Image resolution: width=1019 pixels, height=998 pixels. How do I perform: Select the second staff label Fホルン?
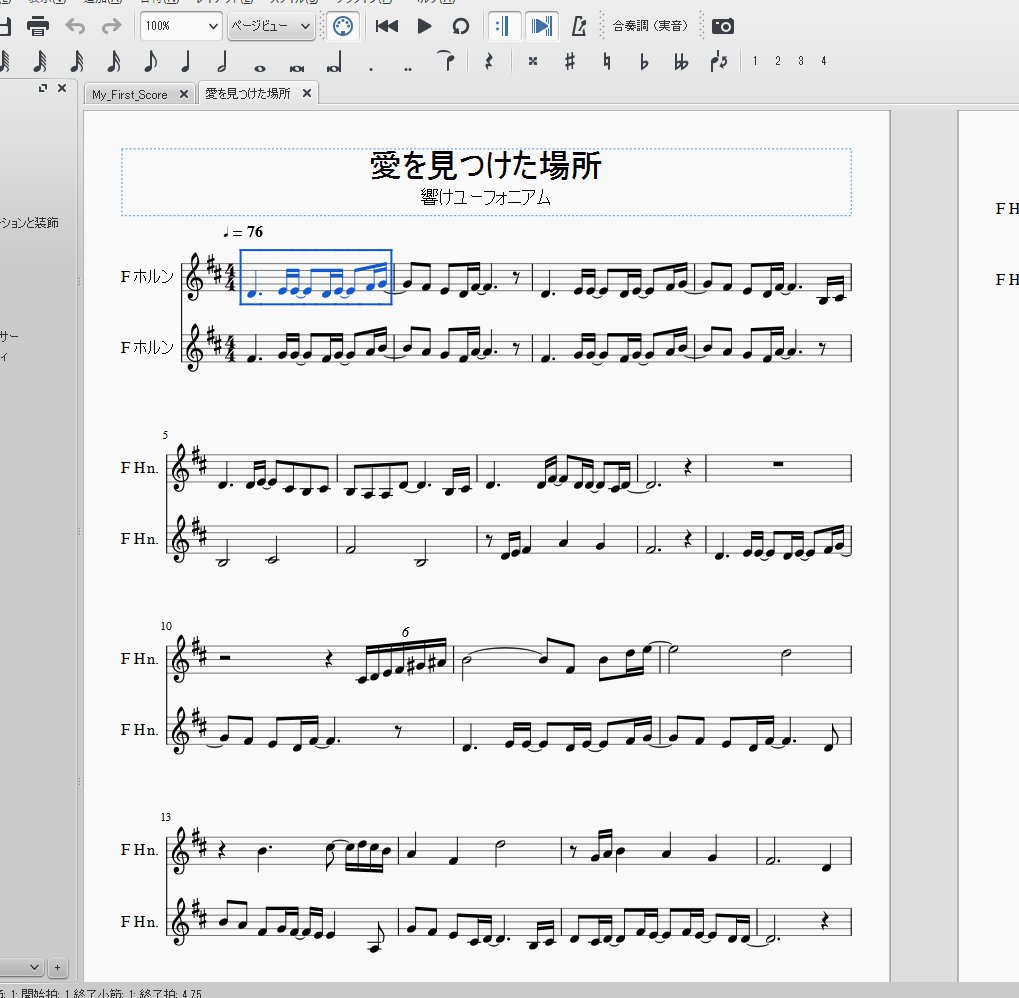(147, 348)
